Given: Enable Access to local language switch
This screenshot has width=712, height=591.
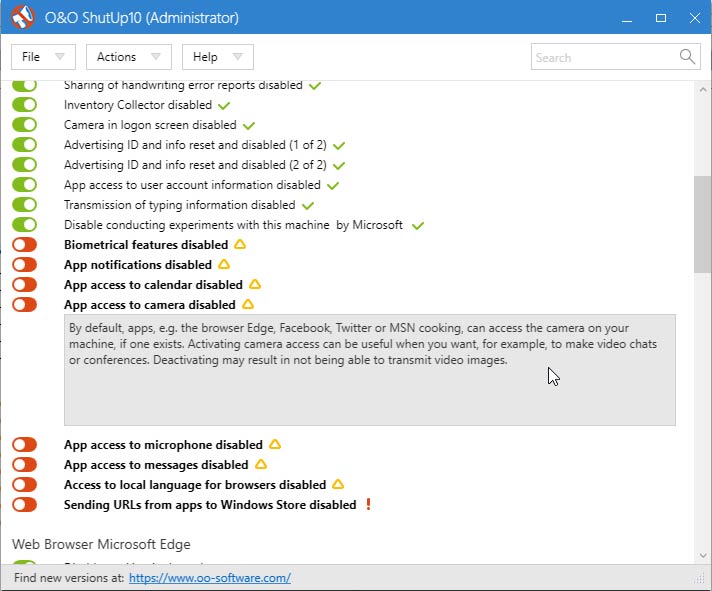Looking at the screenshot, I should coord(25,484).
